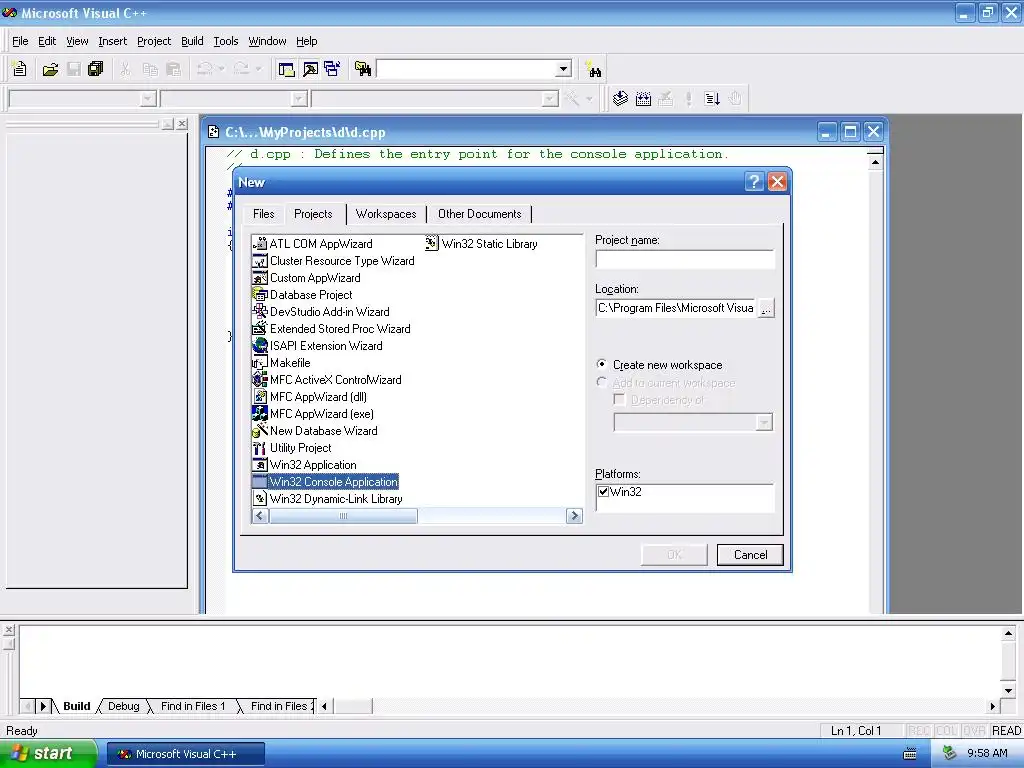The height and width of the screenshot is (768, 1024).
Task: Switch to the Workspaces tab
Action: (x=386, y=214)
